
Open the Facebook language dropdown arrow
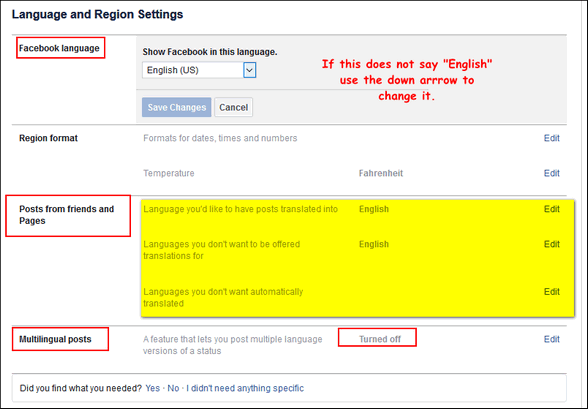point(249,70)
